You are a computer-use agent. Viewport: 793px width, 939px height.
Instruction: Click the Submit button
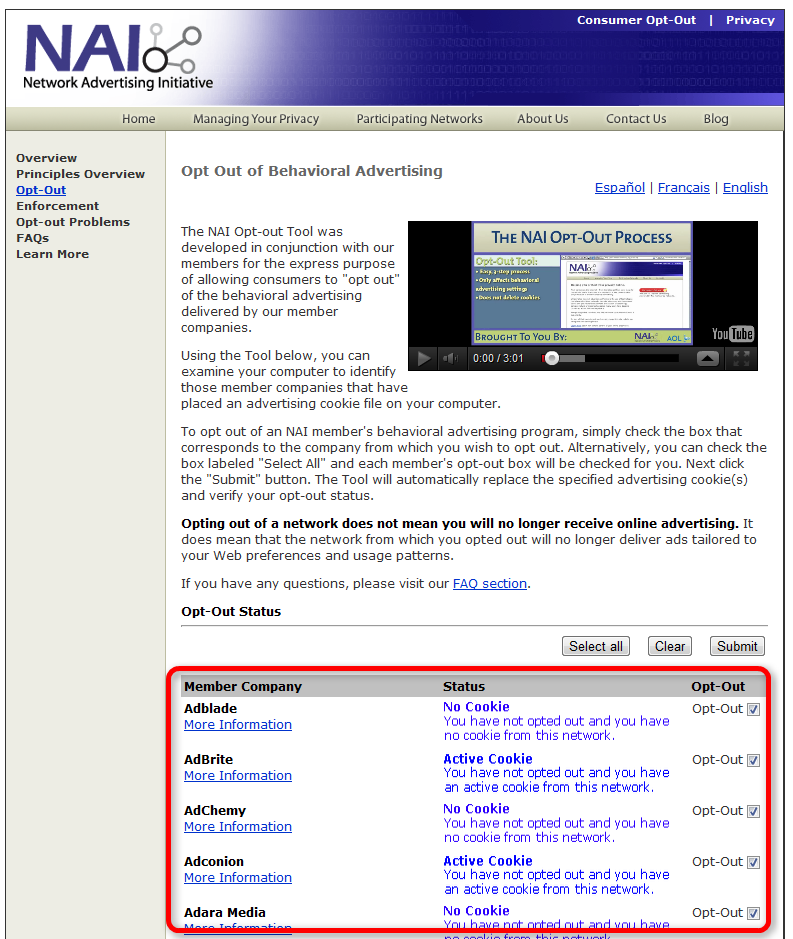coord(737,646)
